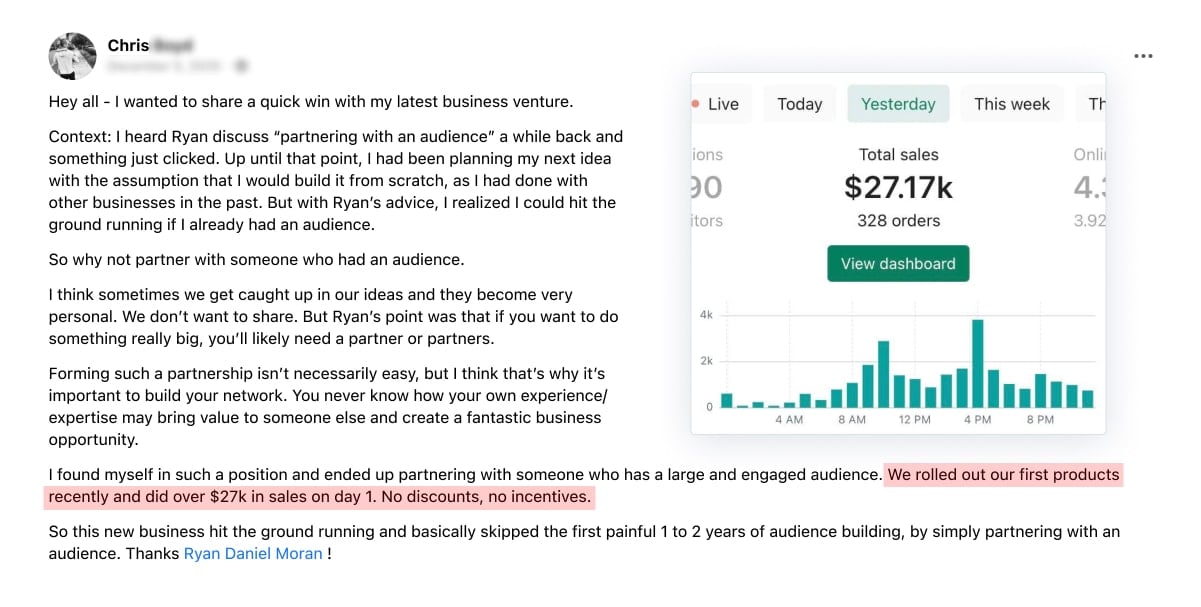Open the post author name Chris

coord(128,46)
